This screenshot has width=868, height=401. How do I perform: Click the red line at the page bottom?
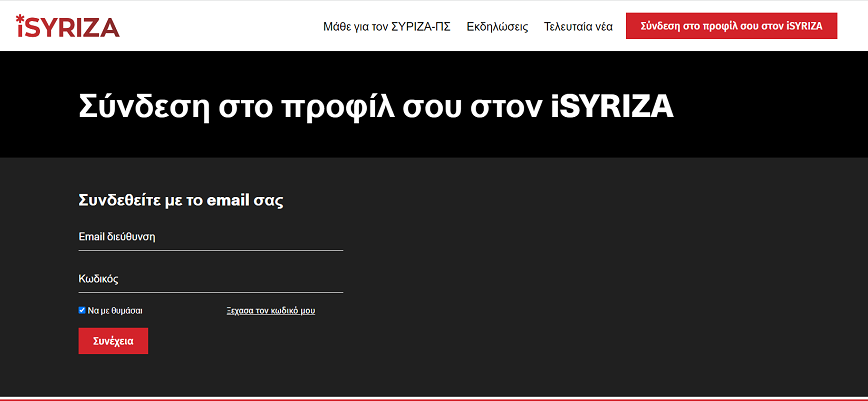click(x=434, y=398)
